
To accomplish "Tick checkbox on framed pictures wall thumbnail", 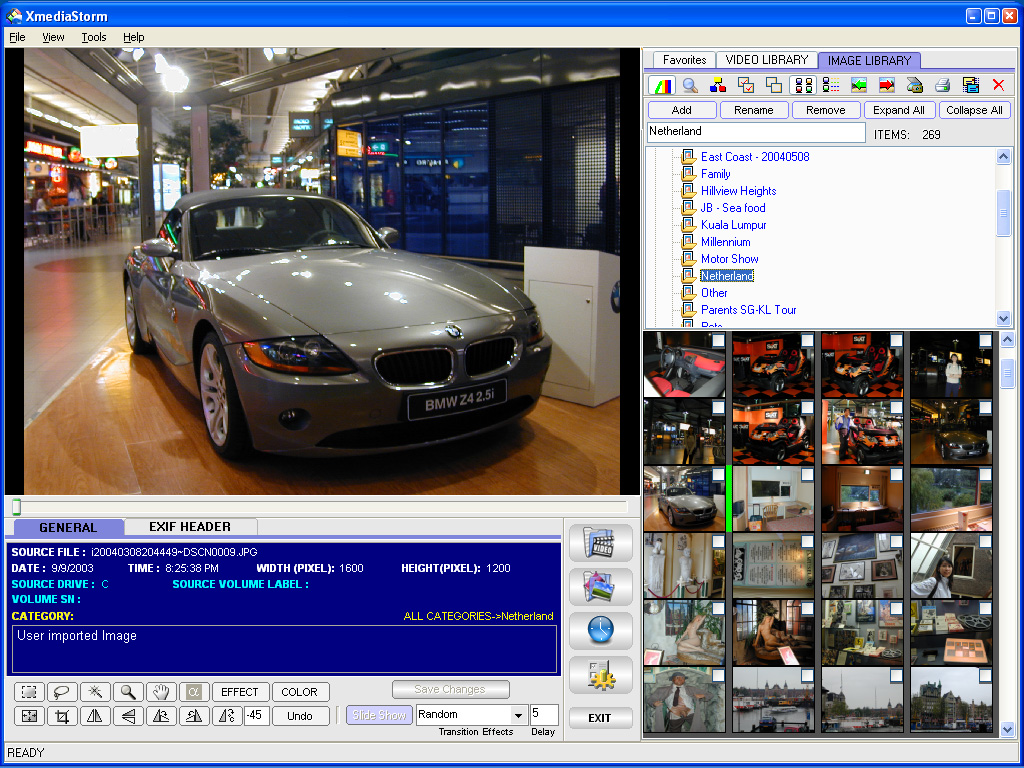I will 896,541.
